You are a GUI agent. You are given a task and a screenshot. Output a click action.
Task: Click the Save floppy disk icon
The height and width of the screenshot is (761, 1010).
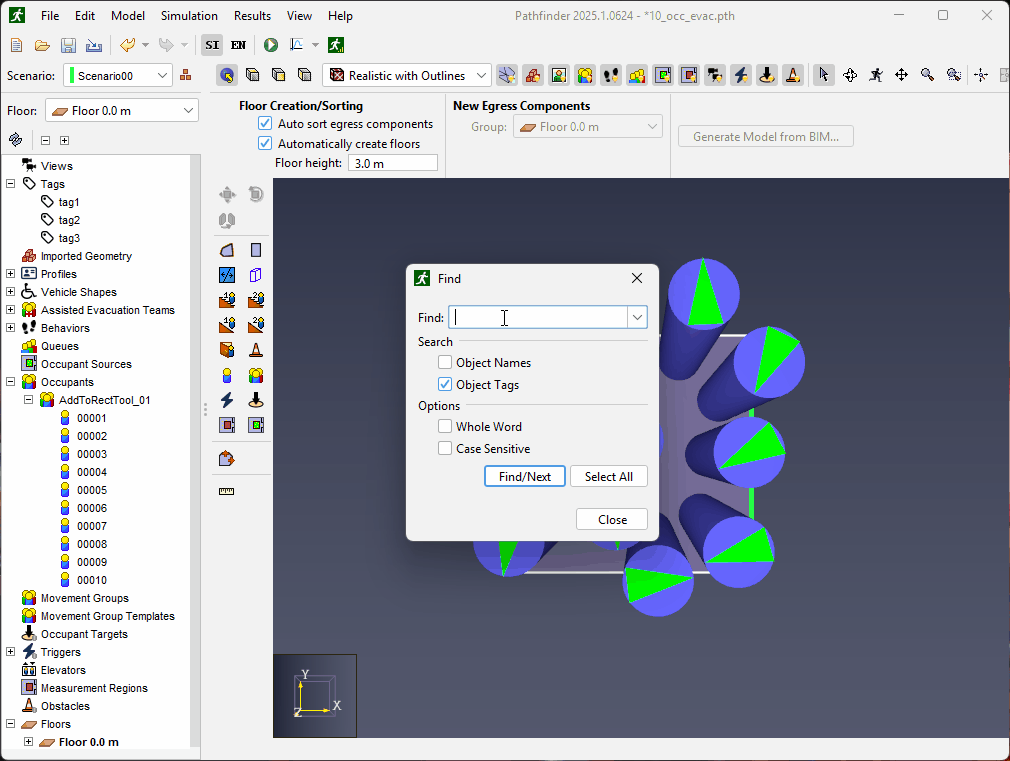click(68, 45)
